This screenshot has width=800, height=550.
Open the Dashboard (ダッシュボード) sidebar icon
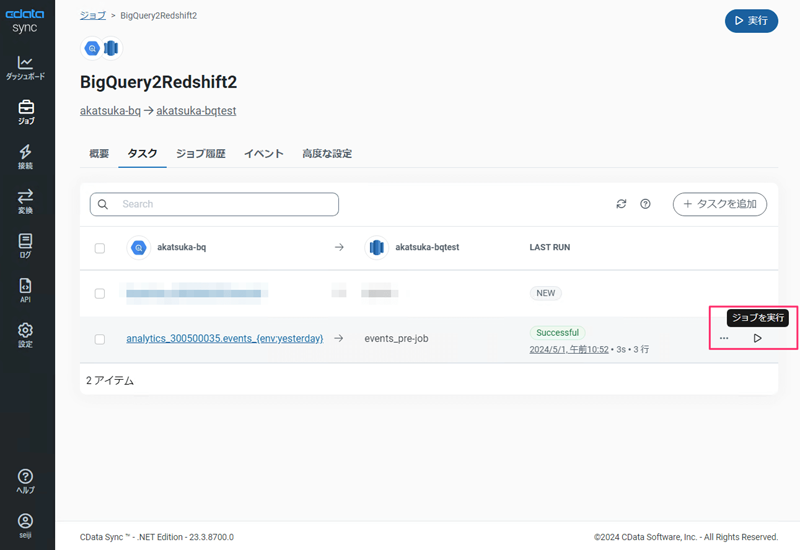(25, 68)
